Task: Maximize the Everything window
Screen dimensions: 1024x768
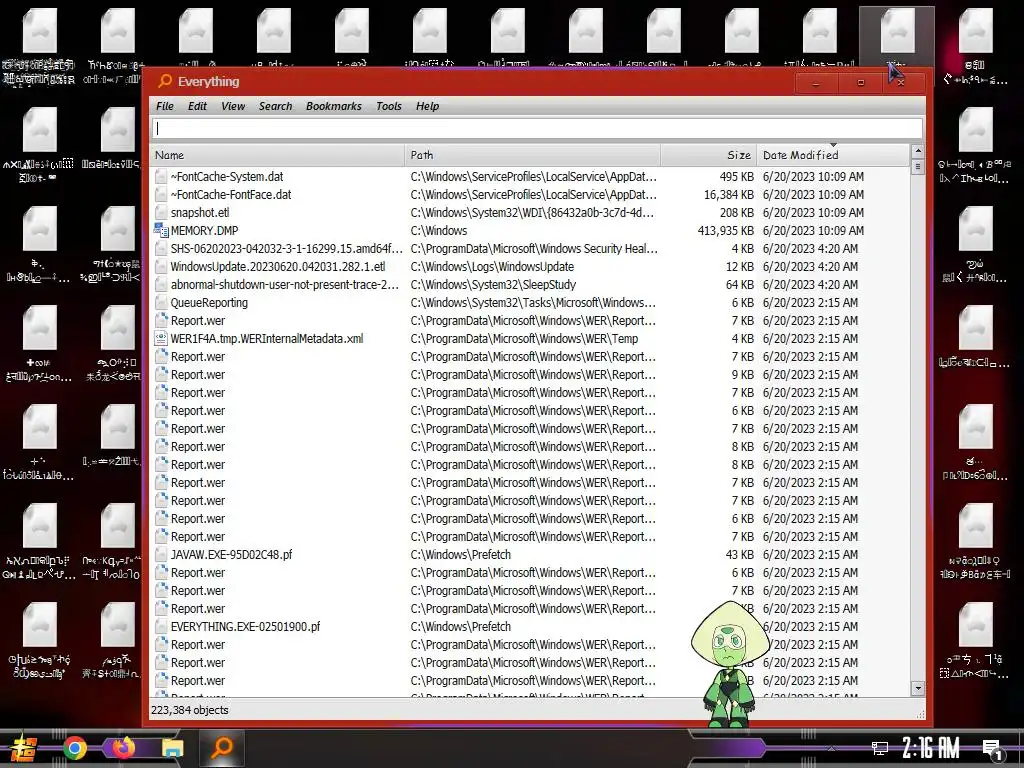Action: [x=860, y=83]
